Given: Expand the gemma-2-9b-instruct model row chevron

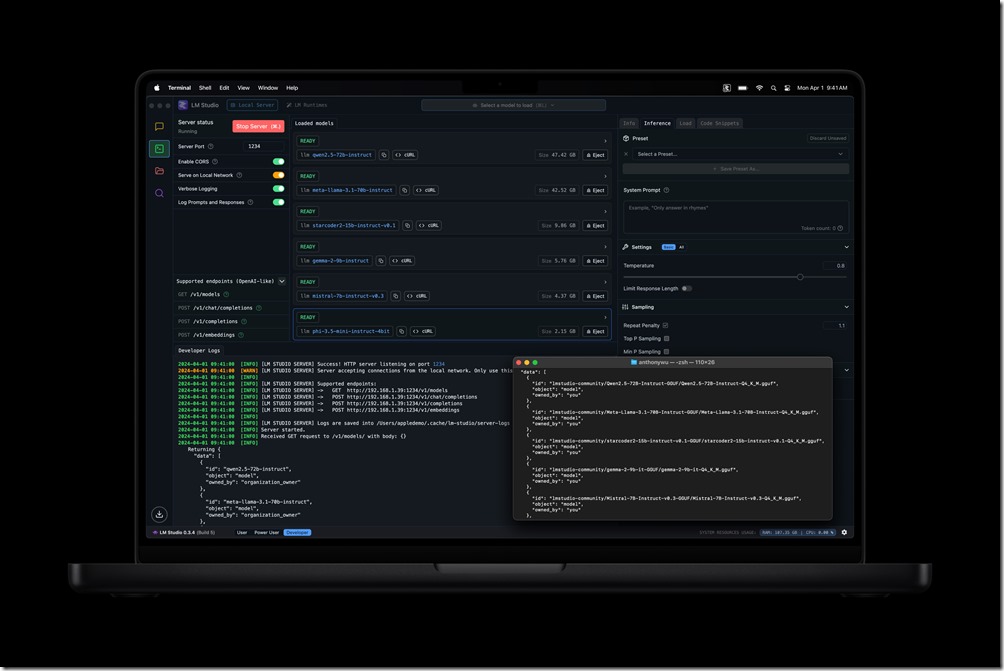Looking at the screenshot, I should pyautogui.click(x=605, y=246).
